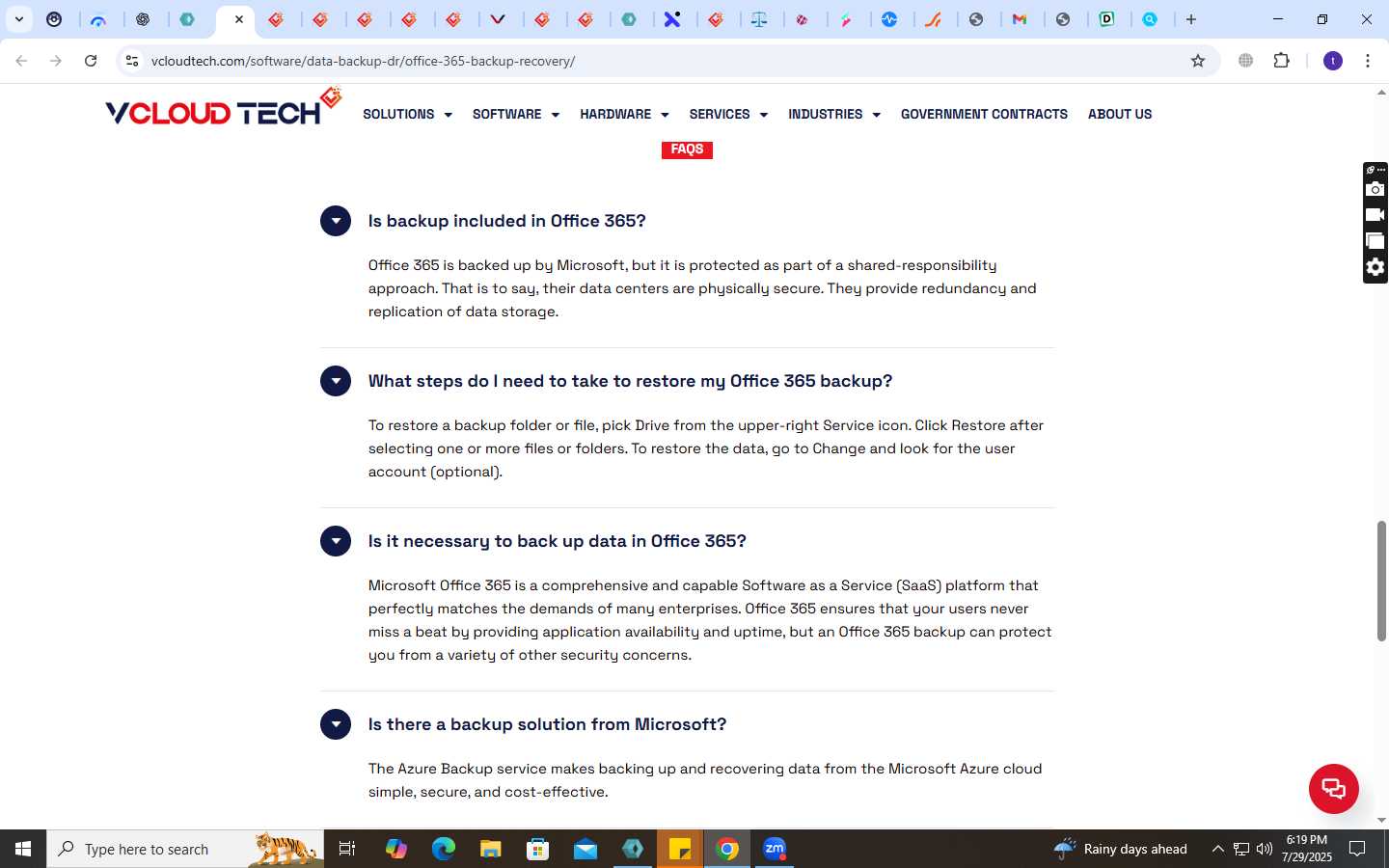Open Copilot from the taskbar
1389x868 pixels.
[x=396, y=849]
